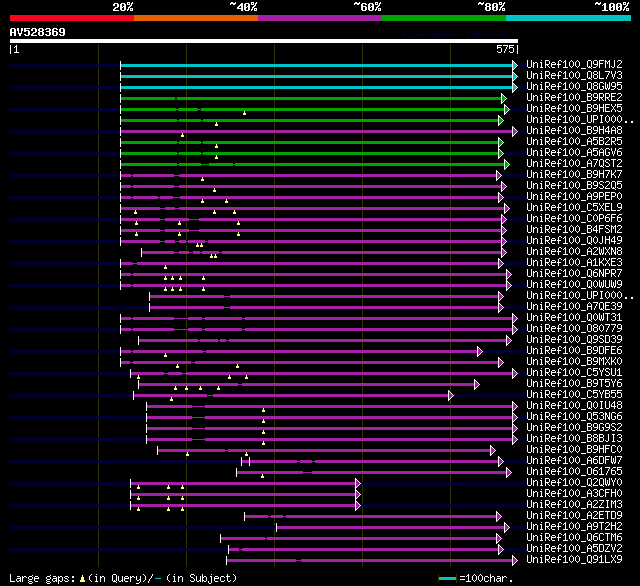Click the UniRef100_A7QE39 label

pyautogui.click(x=574, y=306)
